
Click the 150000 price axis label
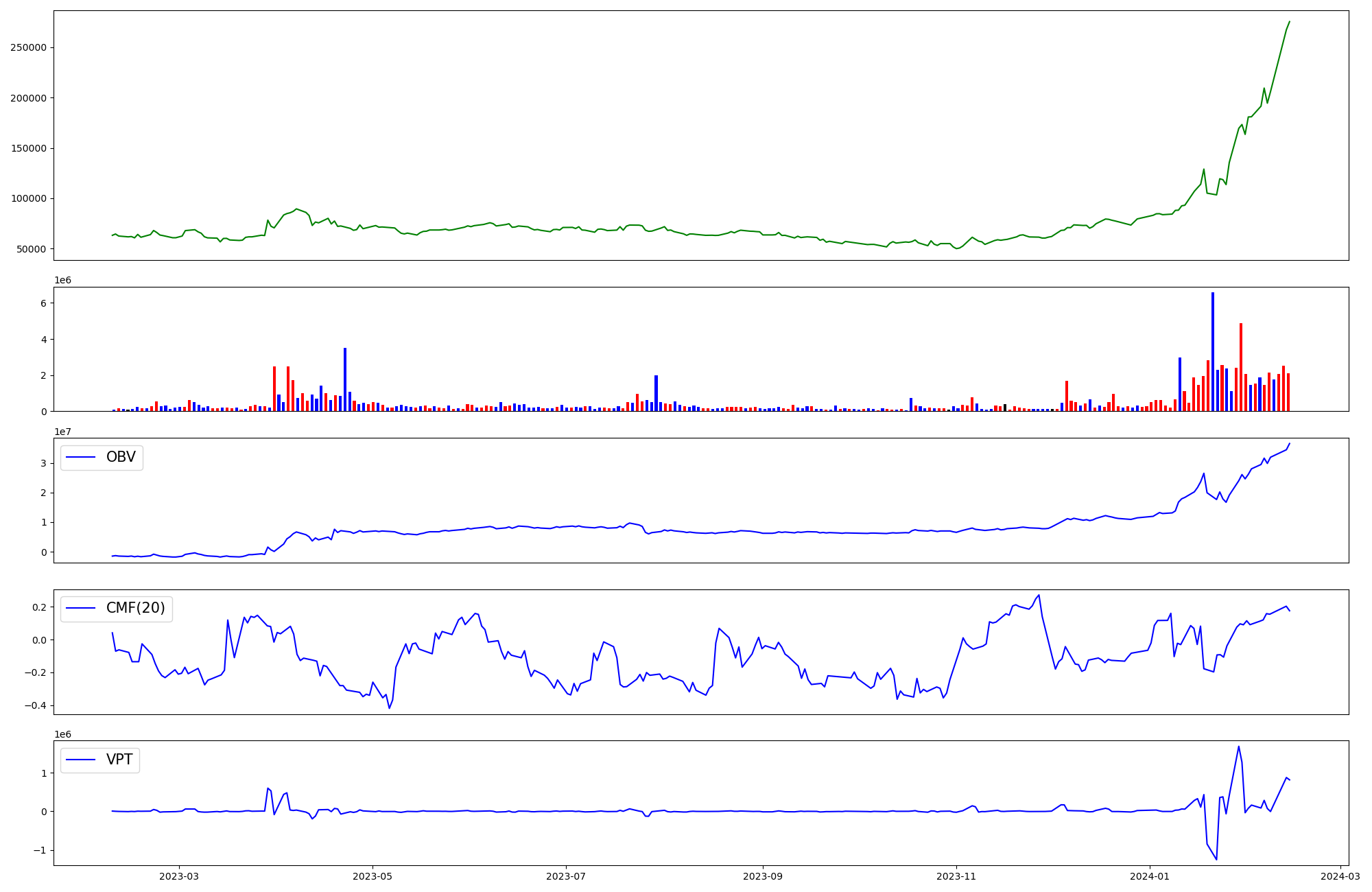28,148
